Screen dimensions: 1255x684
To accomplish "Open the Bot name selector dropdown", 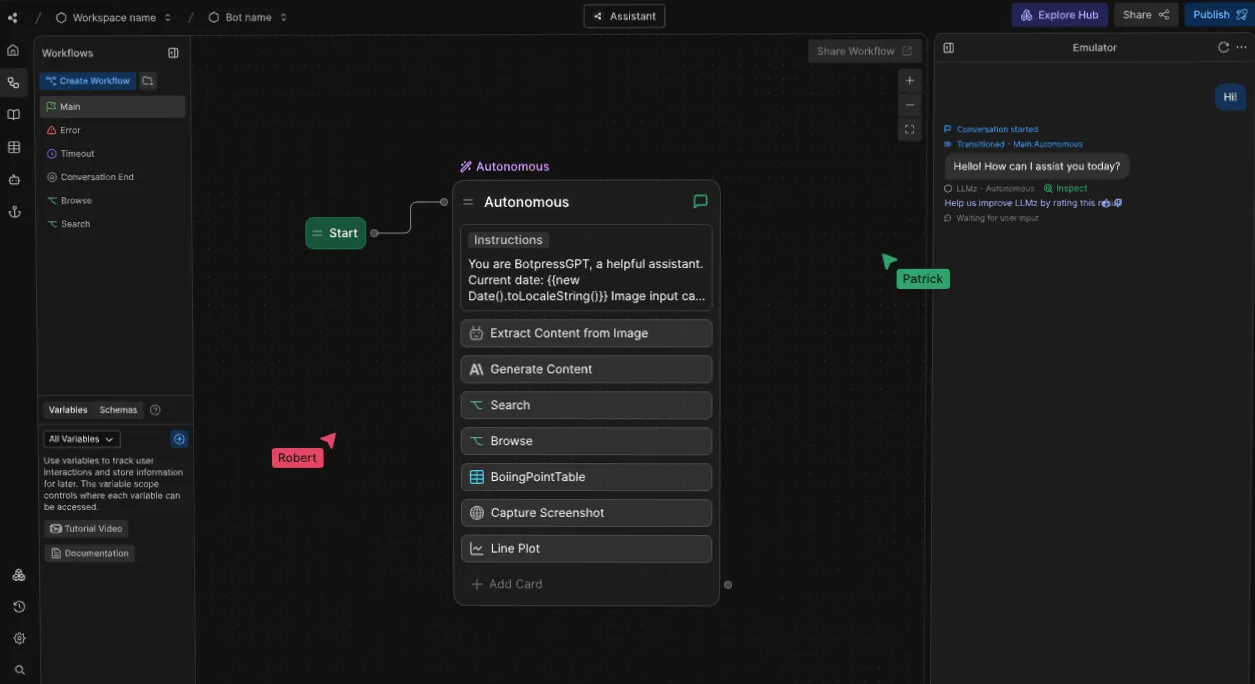I will click(x=248, y=17).
